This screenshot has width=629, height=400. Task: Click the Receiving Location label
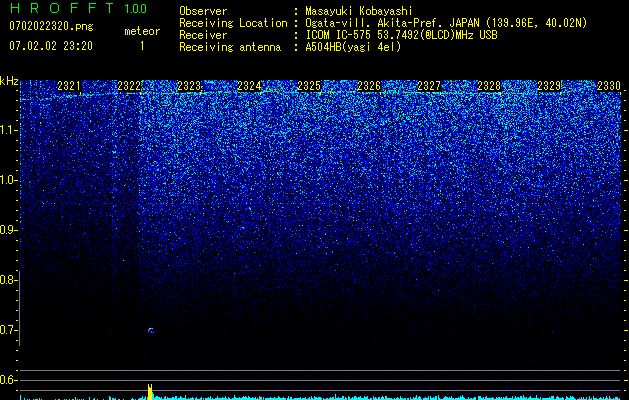pyautogui.click(x=233, y=23)
